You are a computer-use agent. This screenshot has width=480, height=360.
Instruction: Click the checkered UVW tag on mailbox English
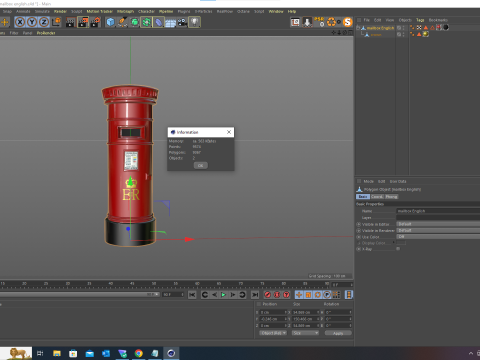(419, 28)
